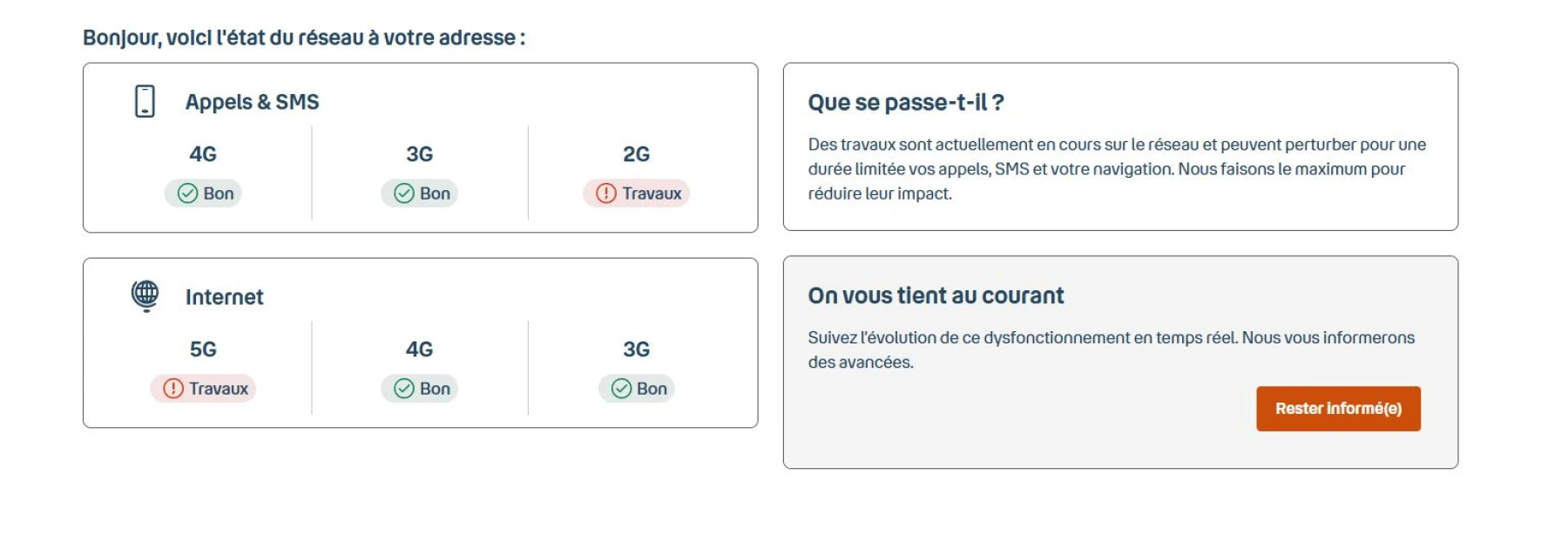
Task: Click the globe icon beside Internet
Action: click(x=145, y=295)
